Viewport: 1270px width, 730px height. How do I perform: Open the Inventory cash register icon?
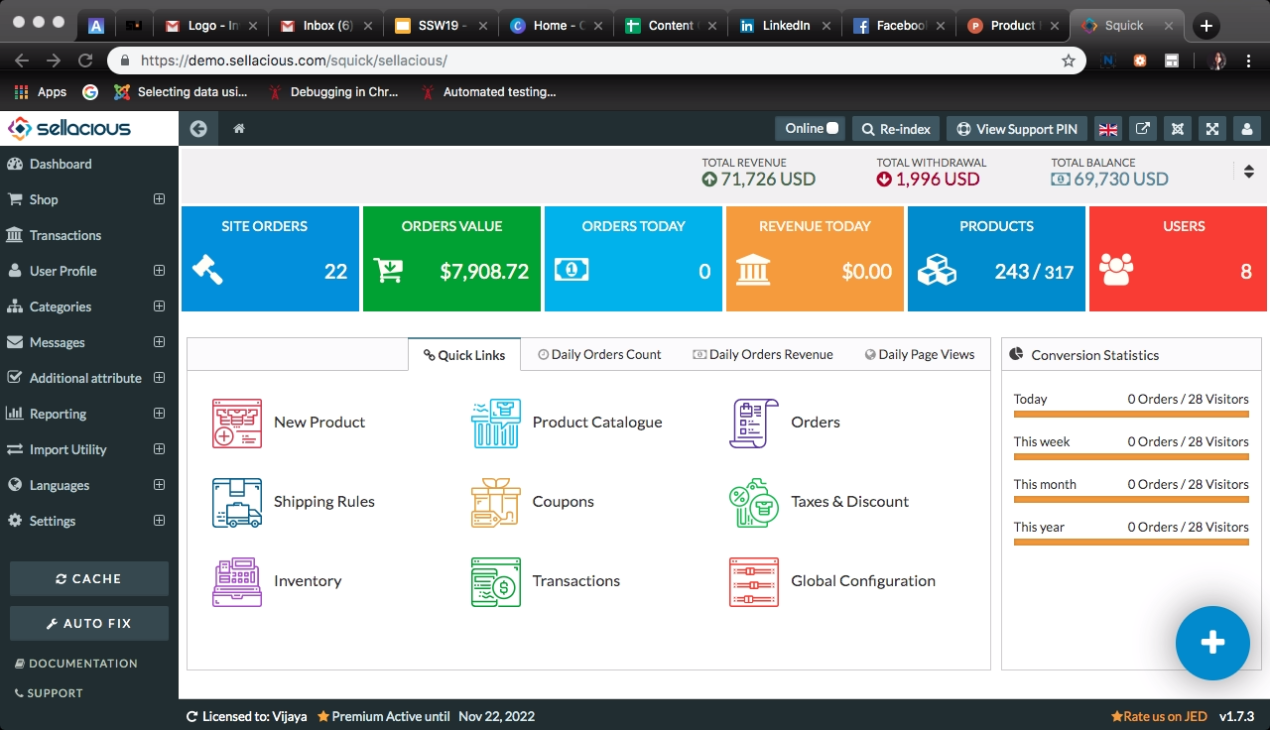[x=237, y=582]
